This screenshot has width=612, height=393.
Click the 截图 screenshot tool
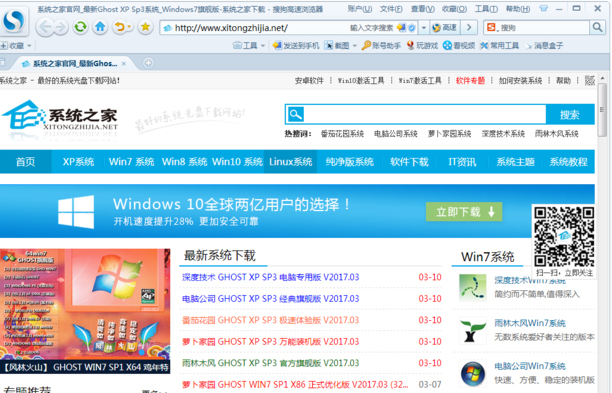(x=337, y=46)
